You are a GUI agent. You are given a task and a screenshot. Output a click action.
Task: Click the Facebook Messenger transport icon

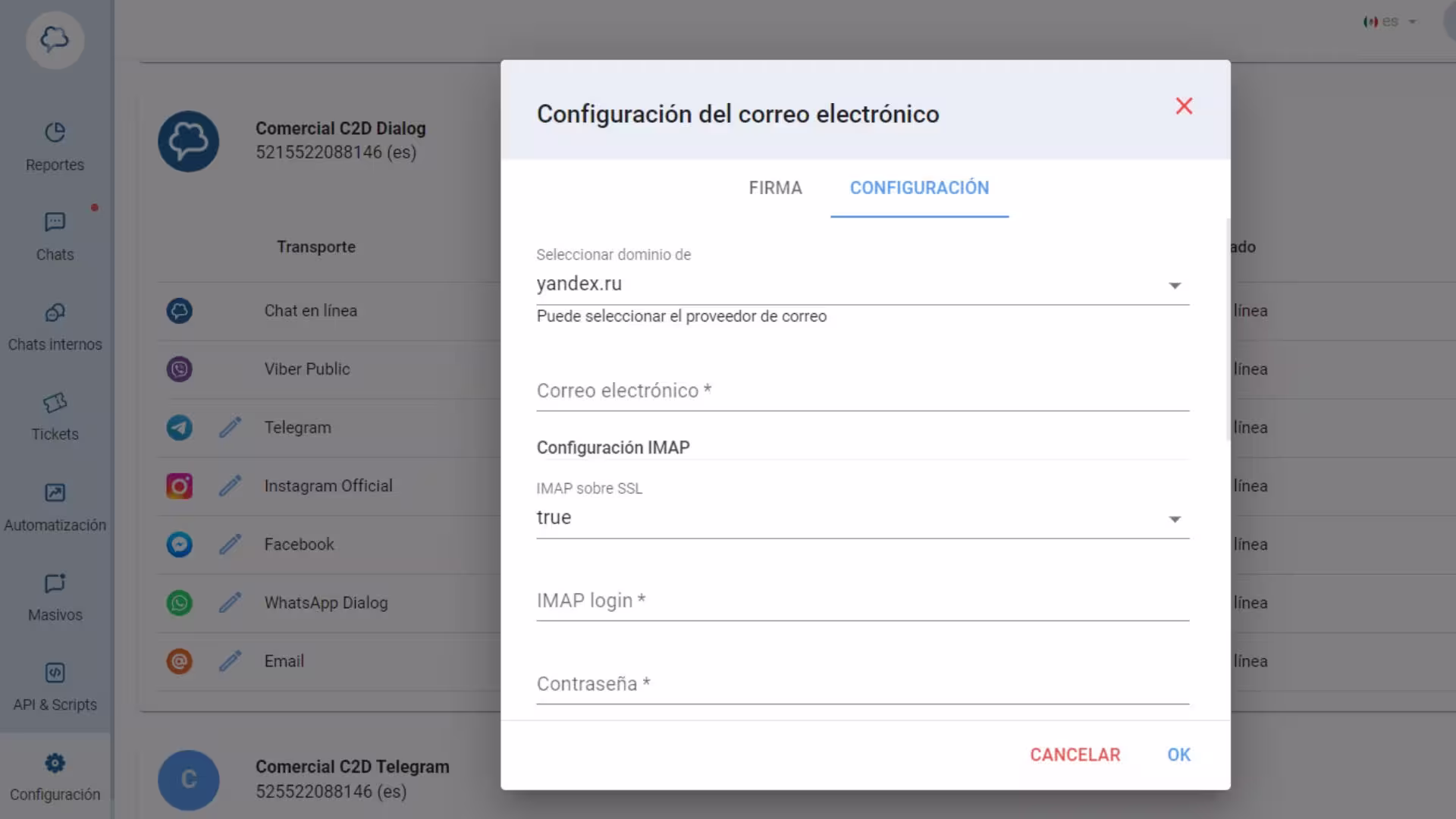179,544
